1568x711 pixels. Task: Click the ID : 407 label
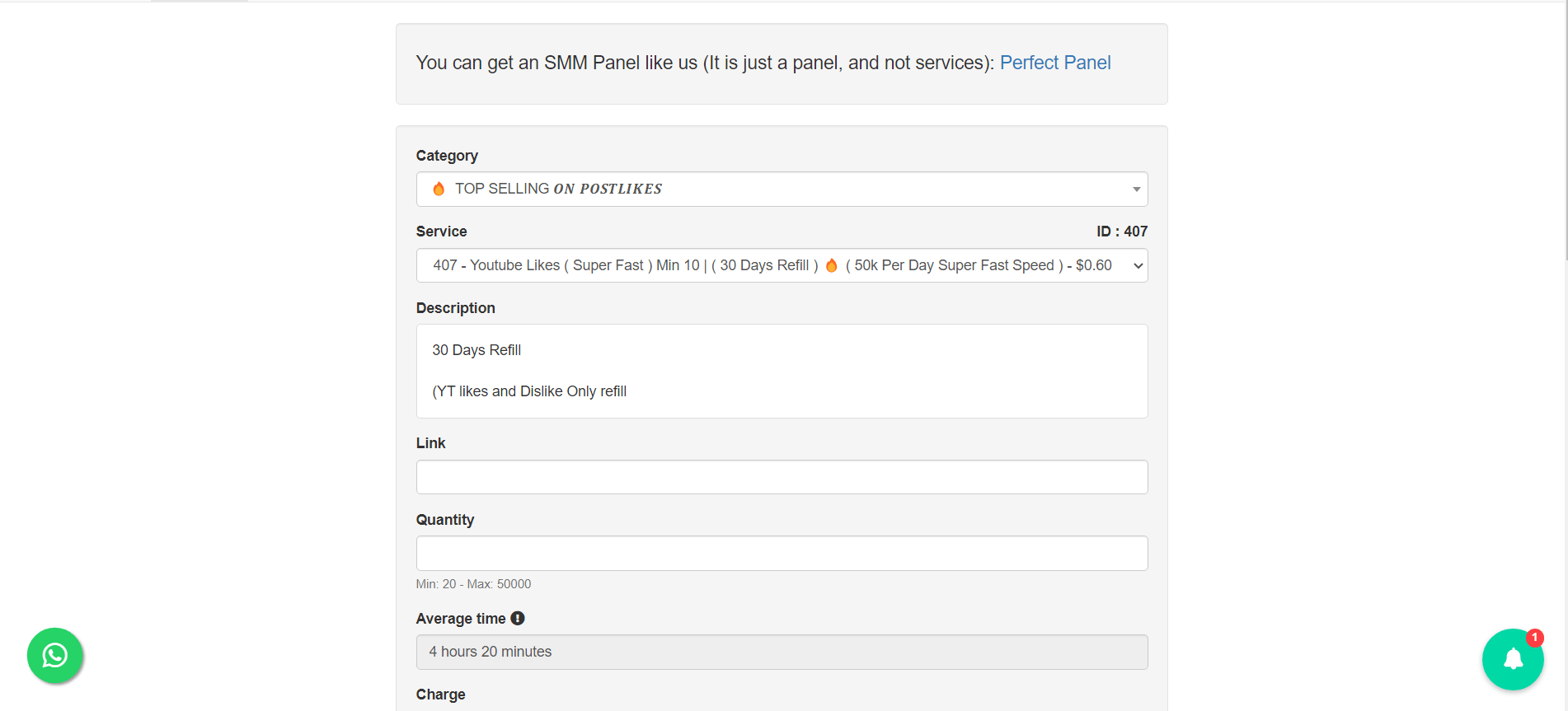tap(1121, 232)
